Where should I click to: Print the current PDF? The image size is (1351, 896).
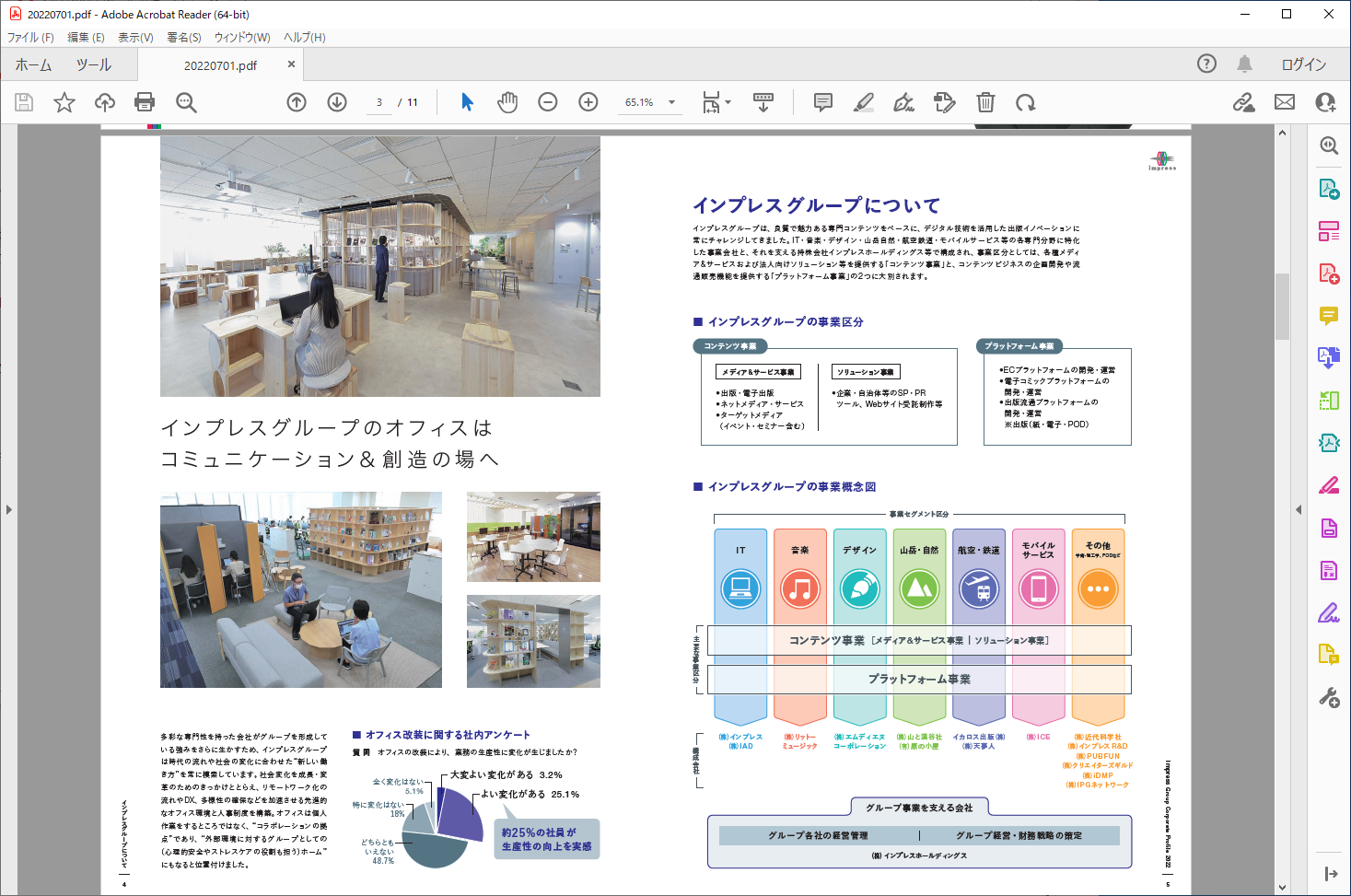click(144, 102)
